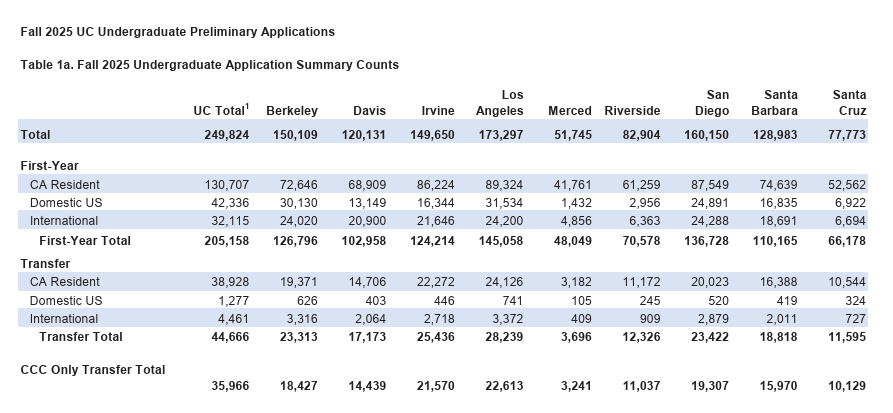Click the footnote superscript beside UC Total

pyautogui.click(x=247, y=107)
